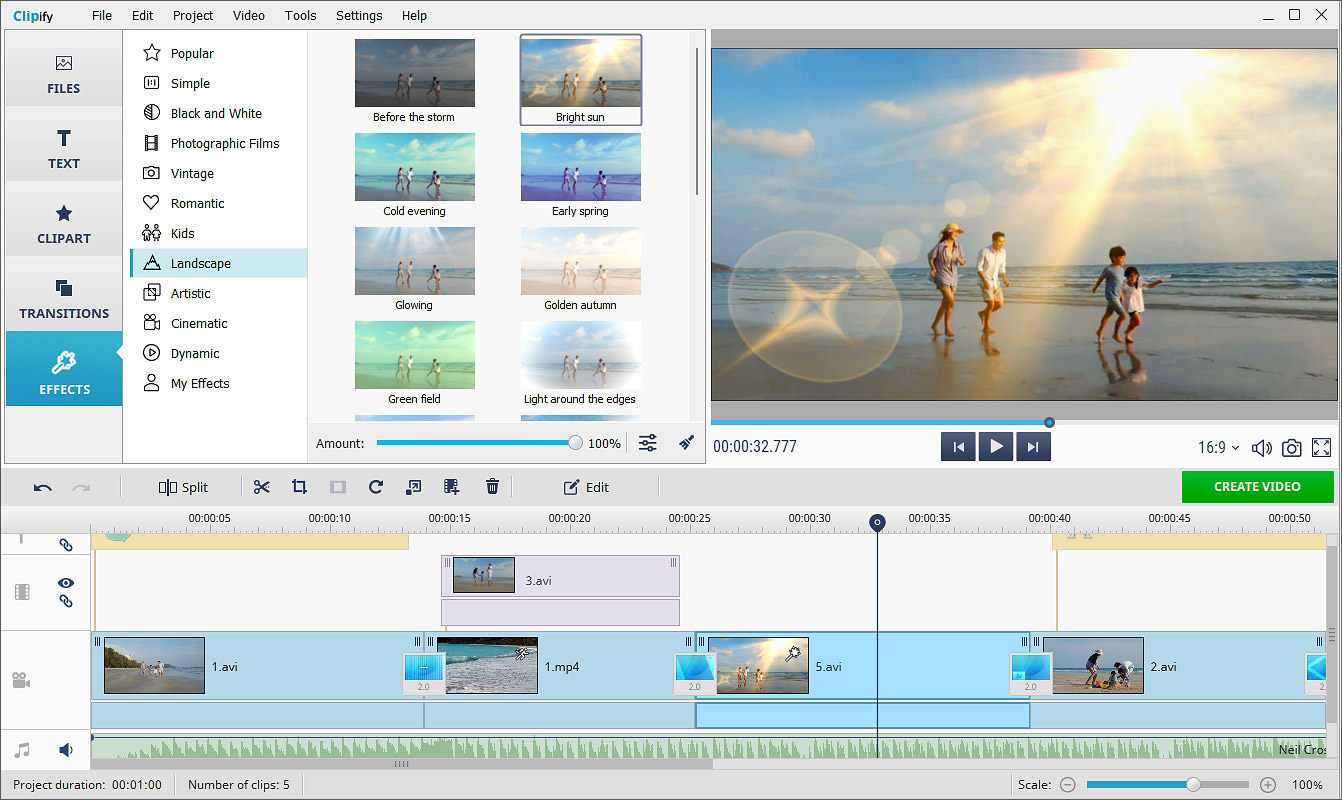Click the Undo arrow icon

pyautogui.click(x=43, y=488)
